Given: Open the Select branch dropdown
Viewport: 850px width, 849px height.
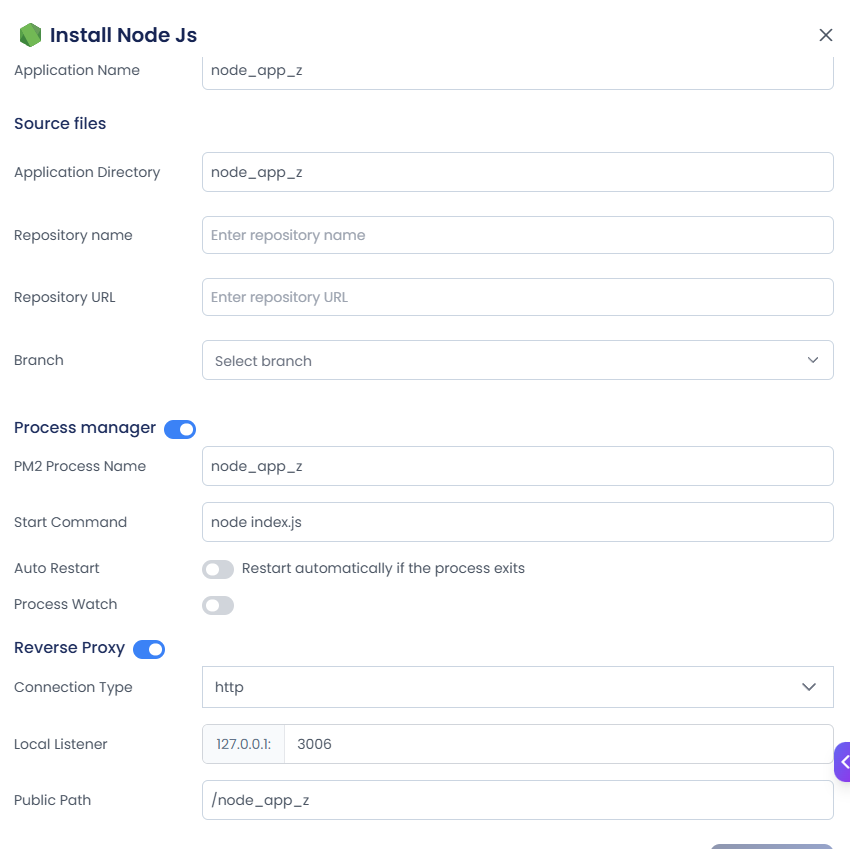Looking at the screenshot, I should point(518,360).
